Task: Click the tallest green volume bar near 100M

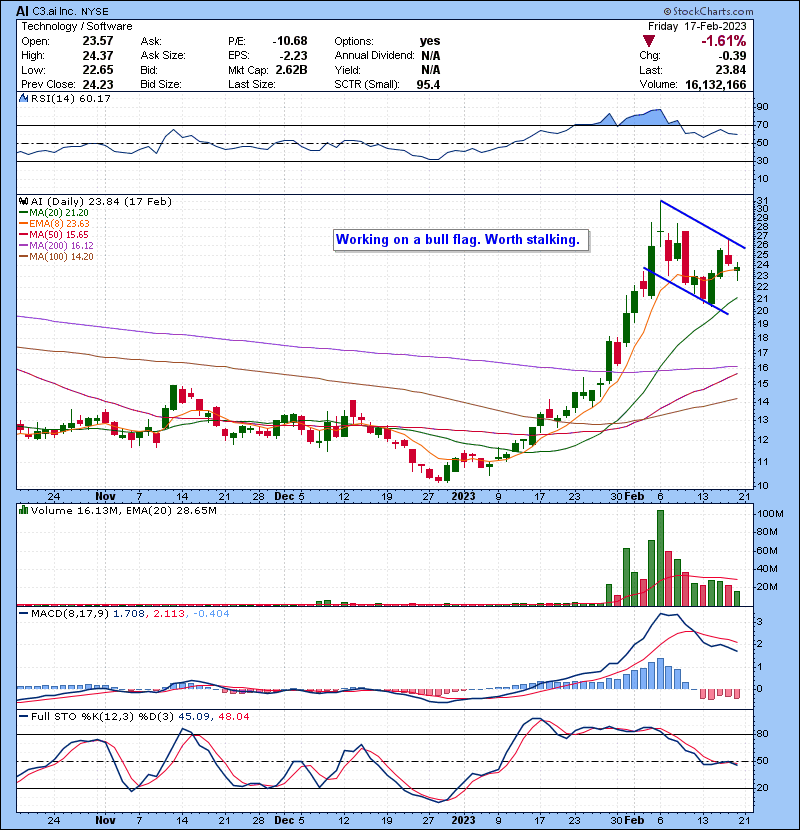Action: tap(660, 558)
